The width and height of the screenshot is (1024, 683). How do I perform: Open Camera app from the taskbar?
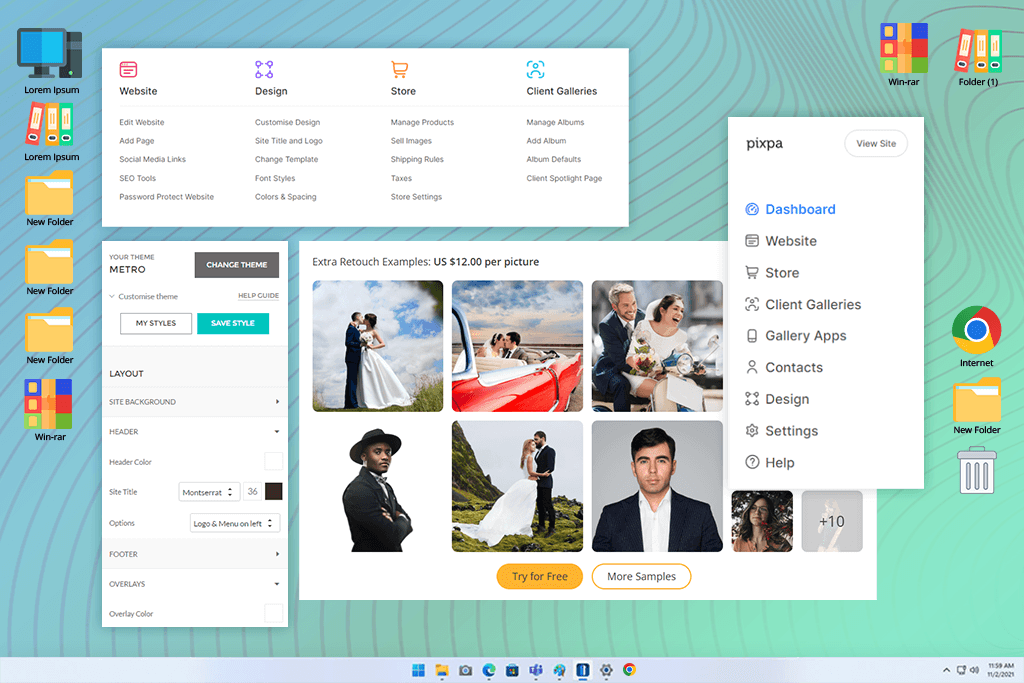[x=466, y=670]
